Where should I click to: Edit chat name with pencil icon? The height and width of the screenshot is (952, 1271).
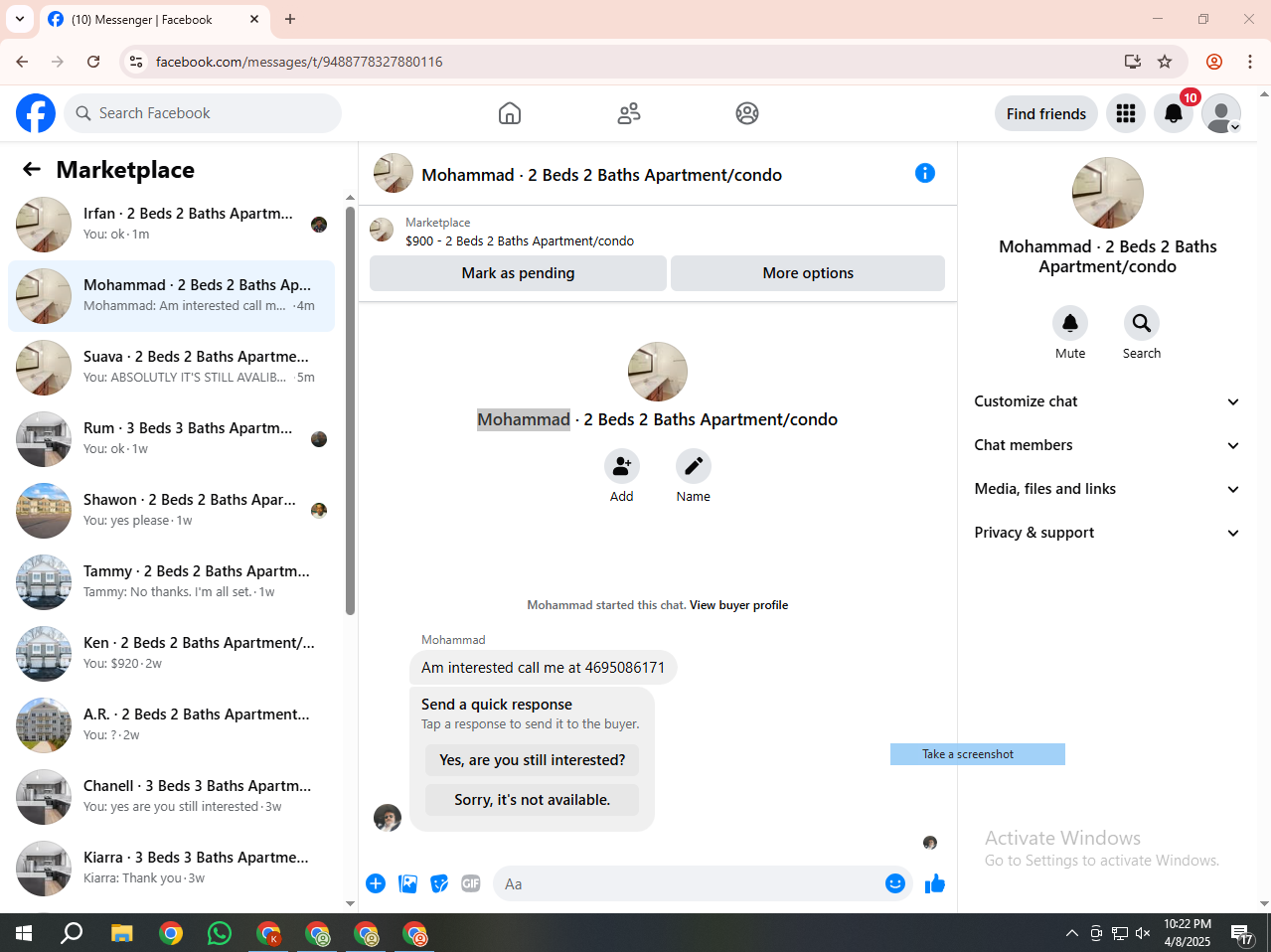(x=694, y=466)
